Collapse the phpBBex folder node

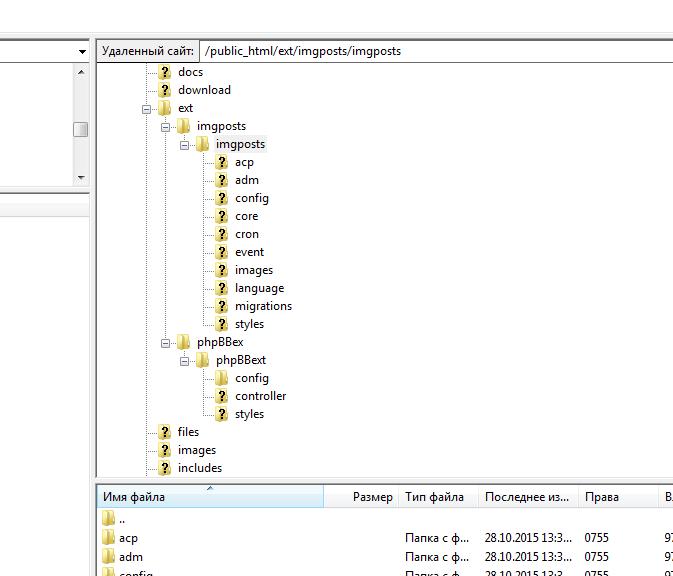click(166, 342)
